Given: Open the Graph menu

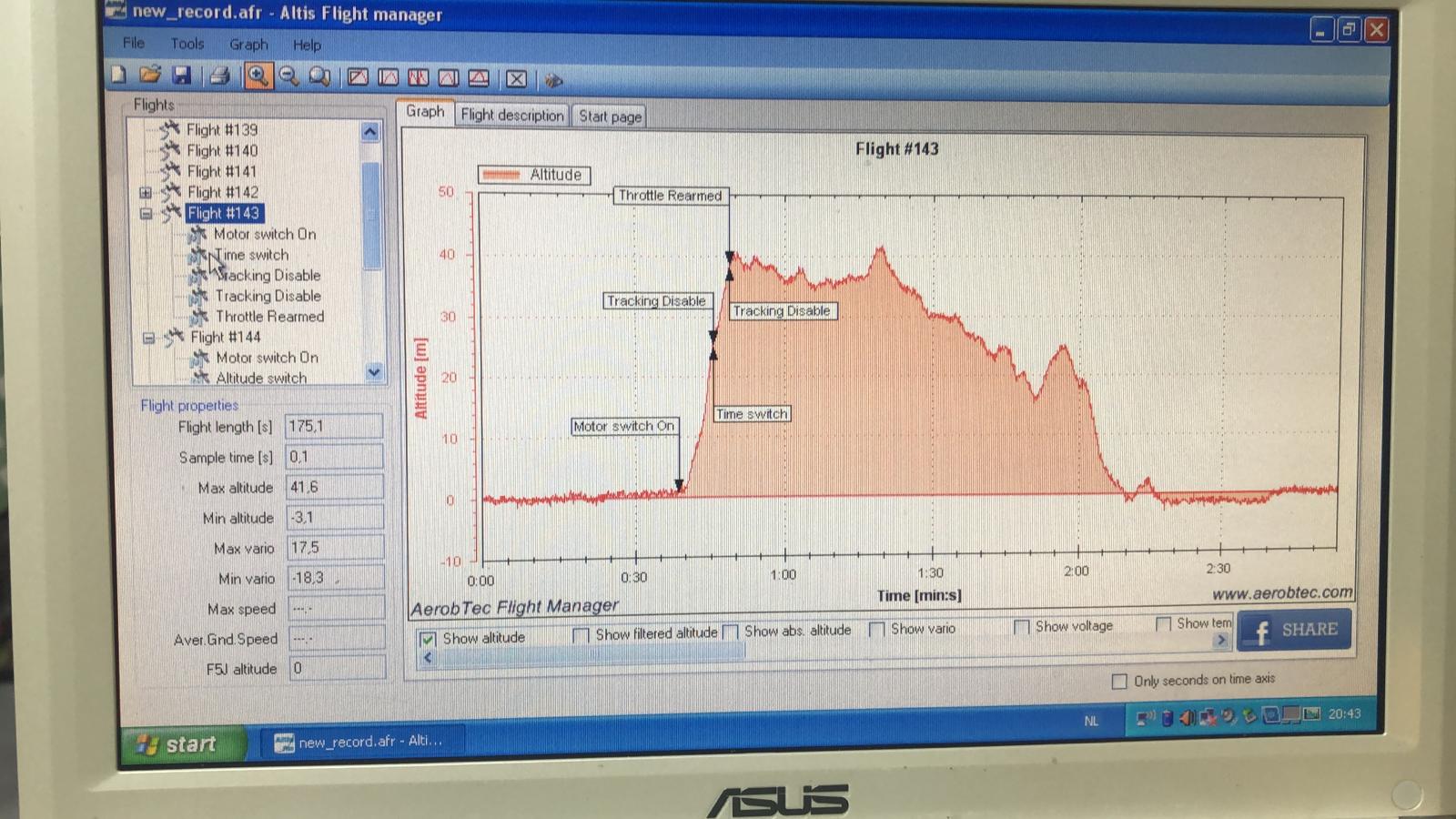Looking at the screenshot, I should click(248, 45).
